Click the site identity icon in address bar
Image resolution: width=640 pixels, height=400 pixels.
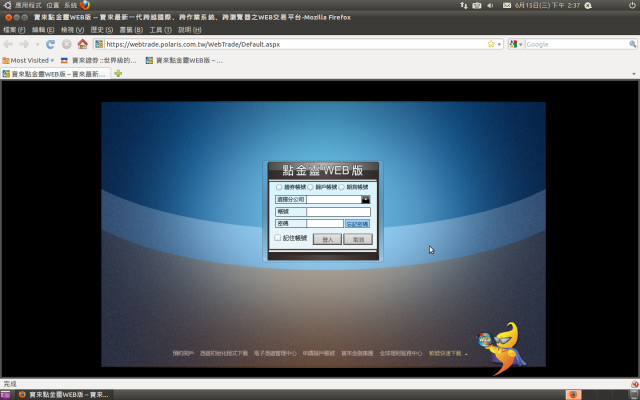click(x=99, y=44)
